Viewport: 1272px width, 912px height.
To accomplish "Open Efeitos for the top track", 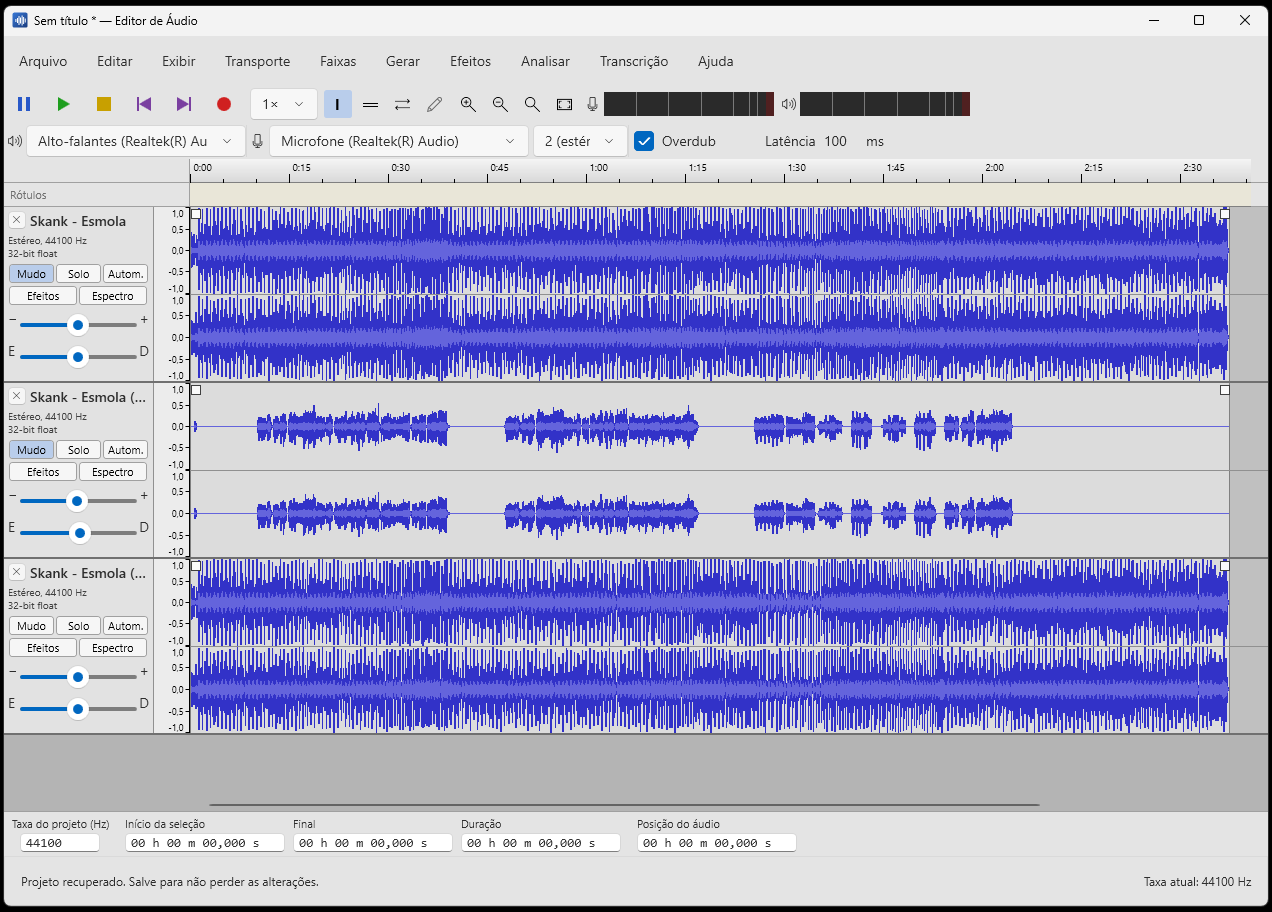I will click(43, 296).
